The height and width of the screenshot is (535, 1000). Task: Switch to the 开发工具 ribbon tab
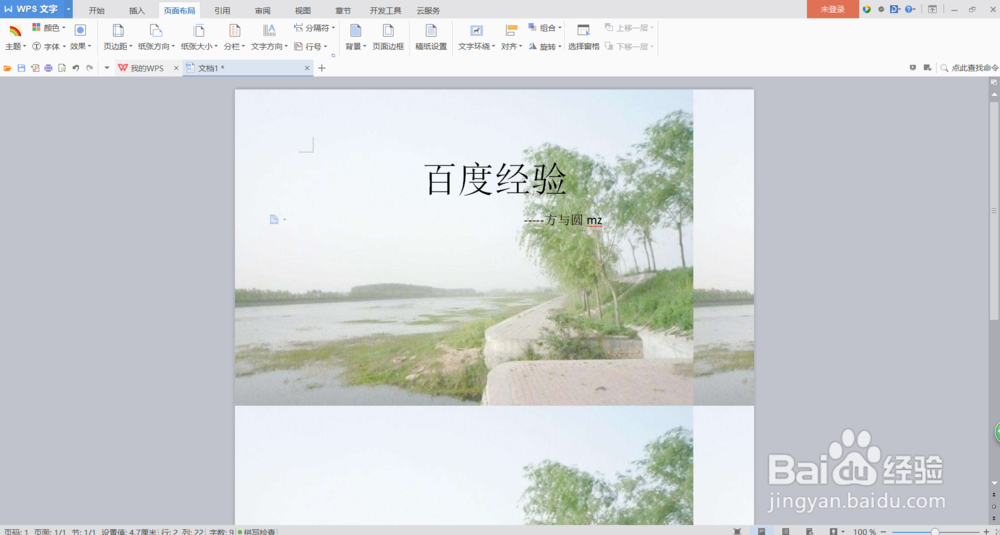pyautogui.click(x=386, y=10)
